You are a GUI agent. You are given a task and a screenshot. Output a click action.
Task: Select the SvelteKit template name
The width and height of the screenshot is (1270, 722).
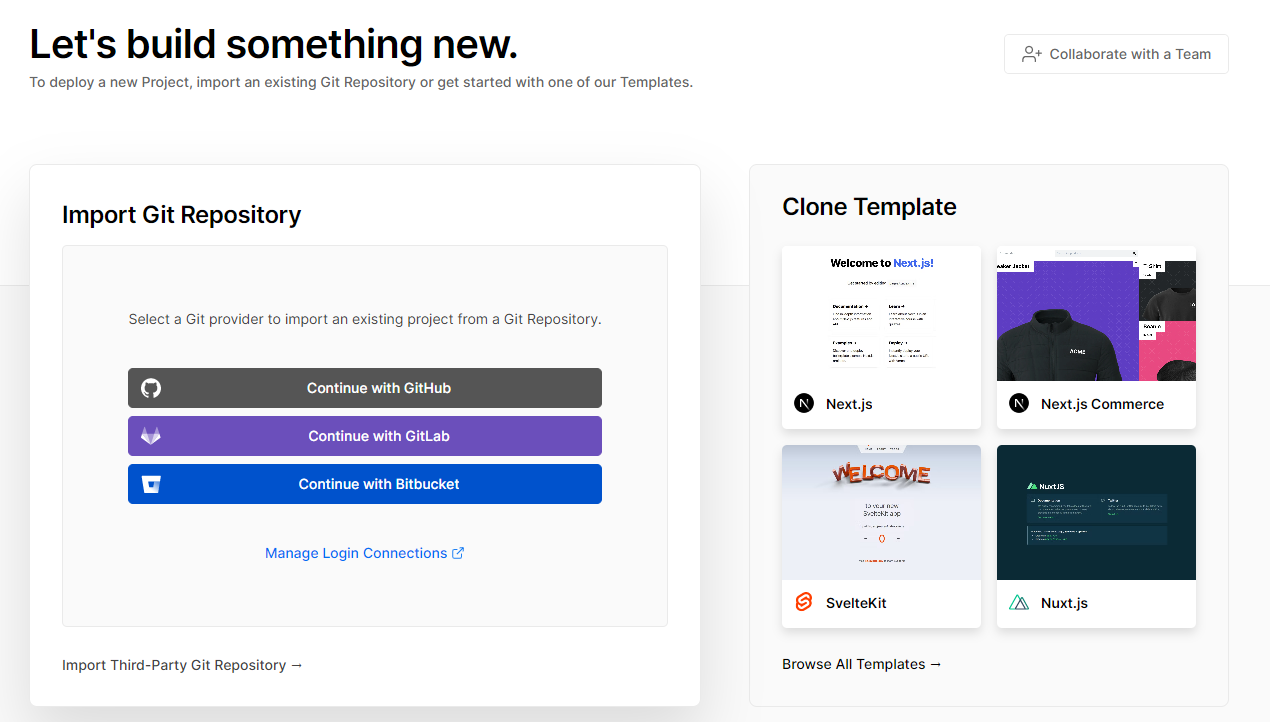(856, 603)
